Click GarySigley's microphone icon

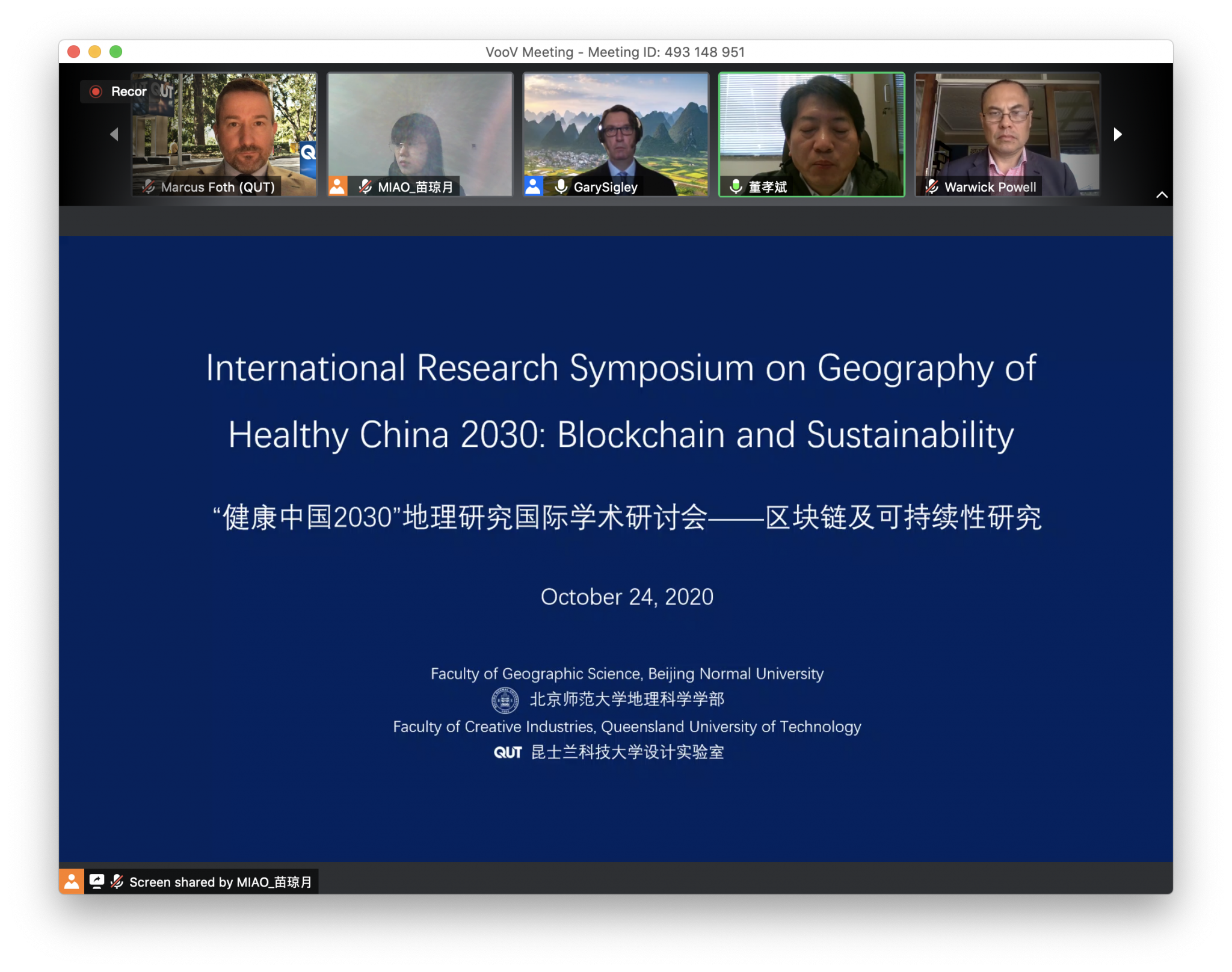[x=561, y=186]
